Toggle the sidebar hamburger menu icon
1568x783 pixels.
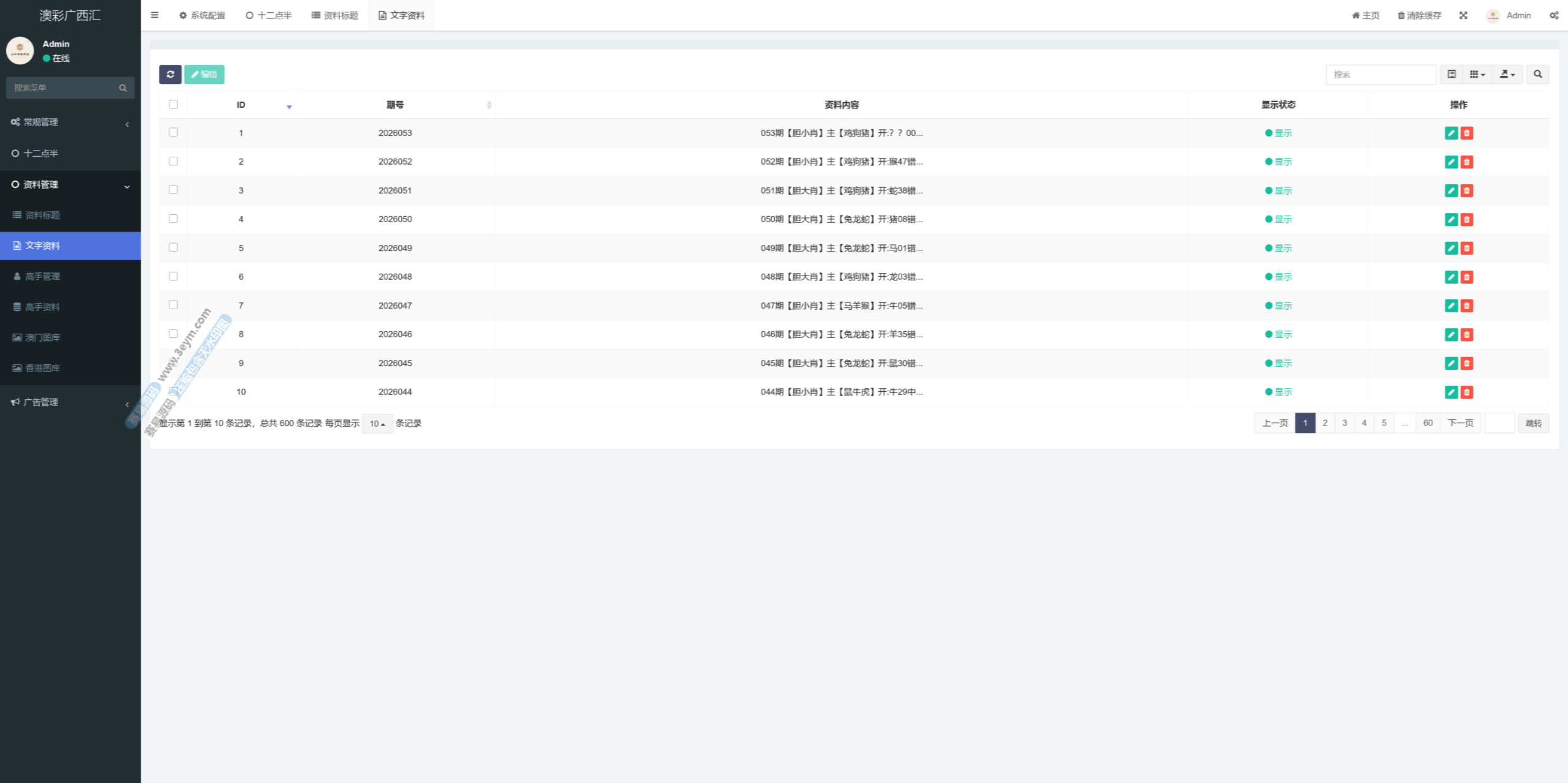[154, 15]
